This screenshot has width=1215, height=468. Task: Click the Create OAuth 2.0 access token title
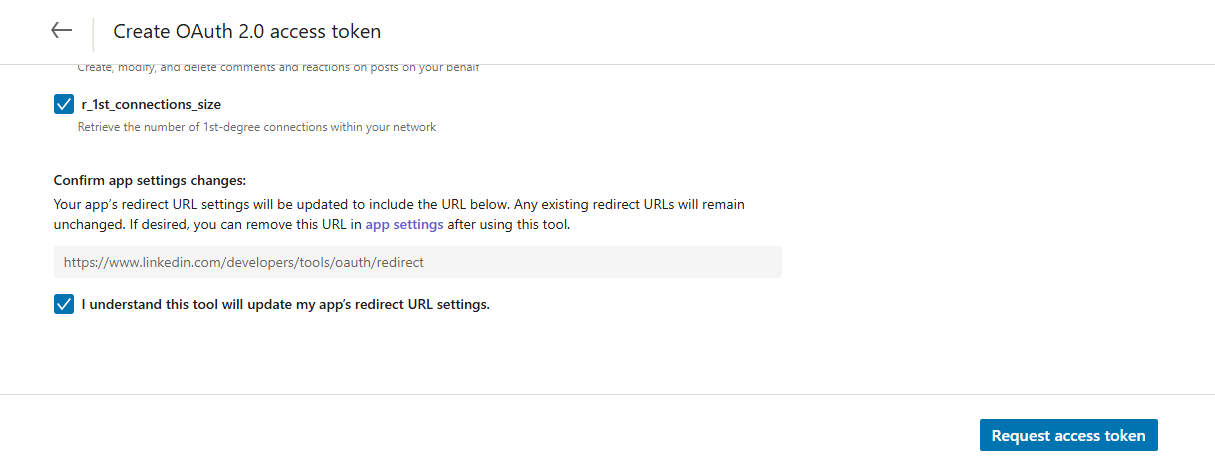(247, 32)
